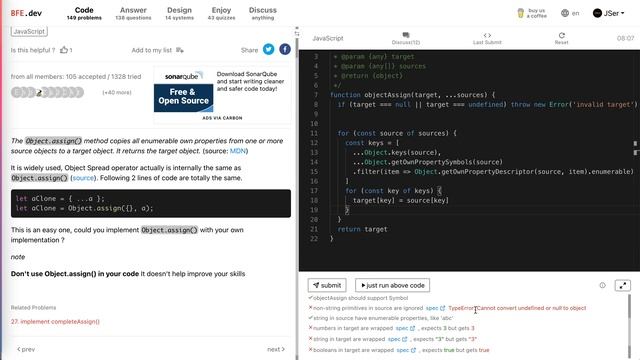Click the TypeError message text
Viewport: 640px width, 360px height.
(x=517, y=308)
